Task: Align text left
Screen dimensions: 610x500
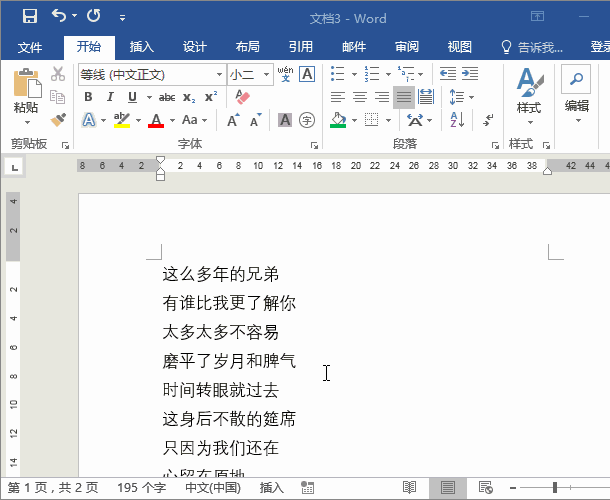Action: (338, 97)
